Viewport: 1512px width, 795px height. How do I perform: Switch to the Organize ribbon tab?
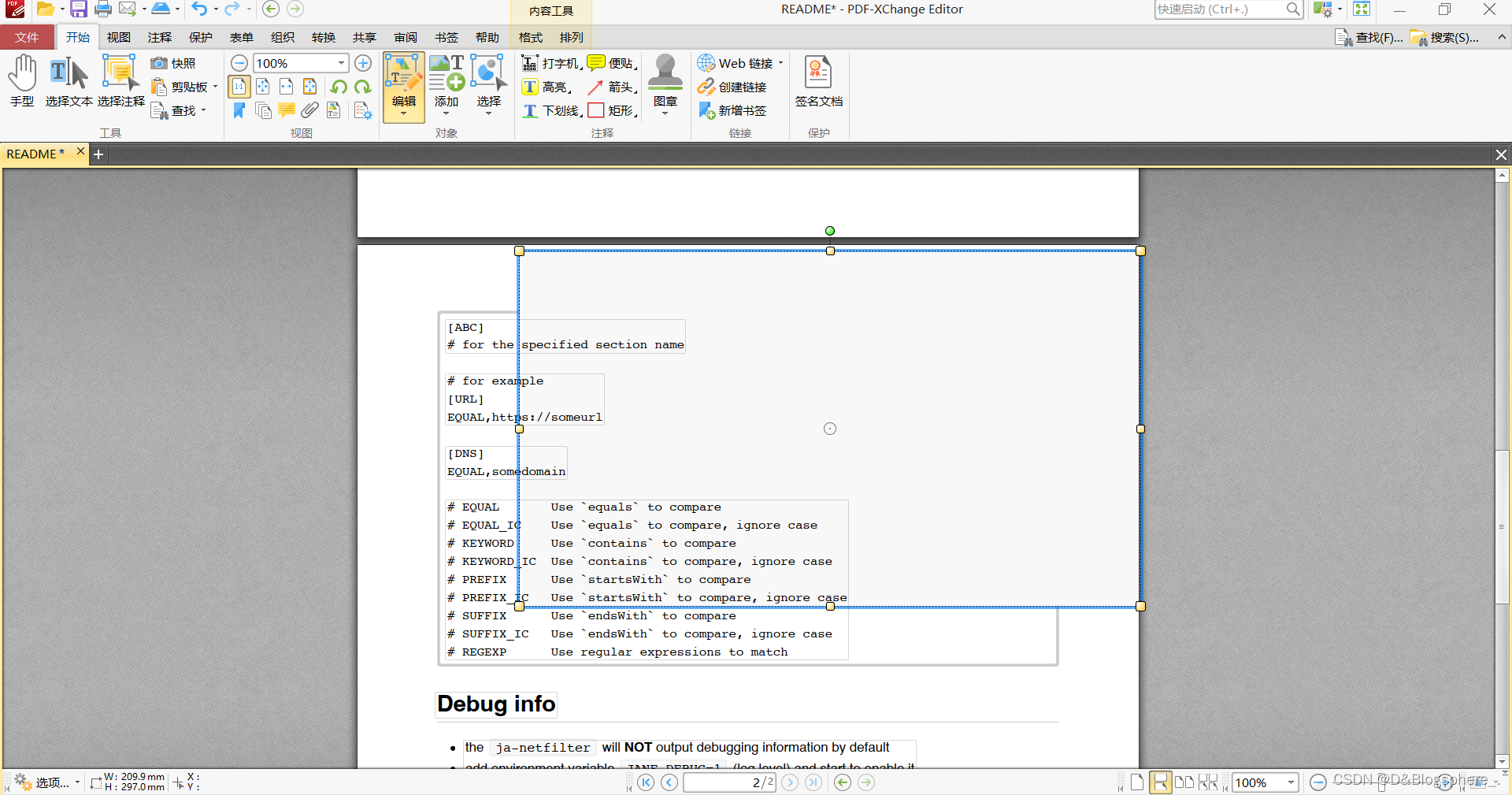click(x=283, y=37)
